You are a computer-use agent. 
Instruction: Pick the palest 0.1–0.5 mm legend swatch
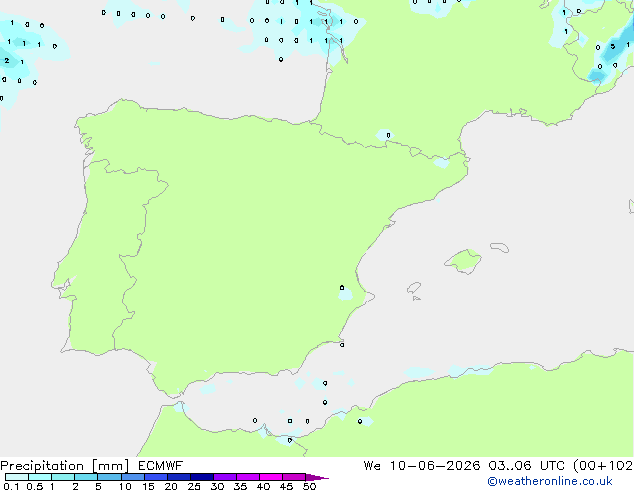(17, 477)
